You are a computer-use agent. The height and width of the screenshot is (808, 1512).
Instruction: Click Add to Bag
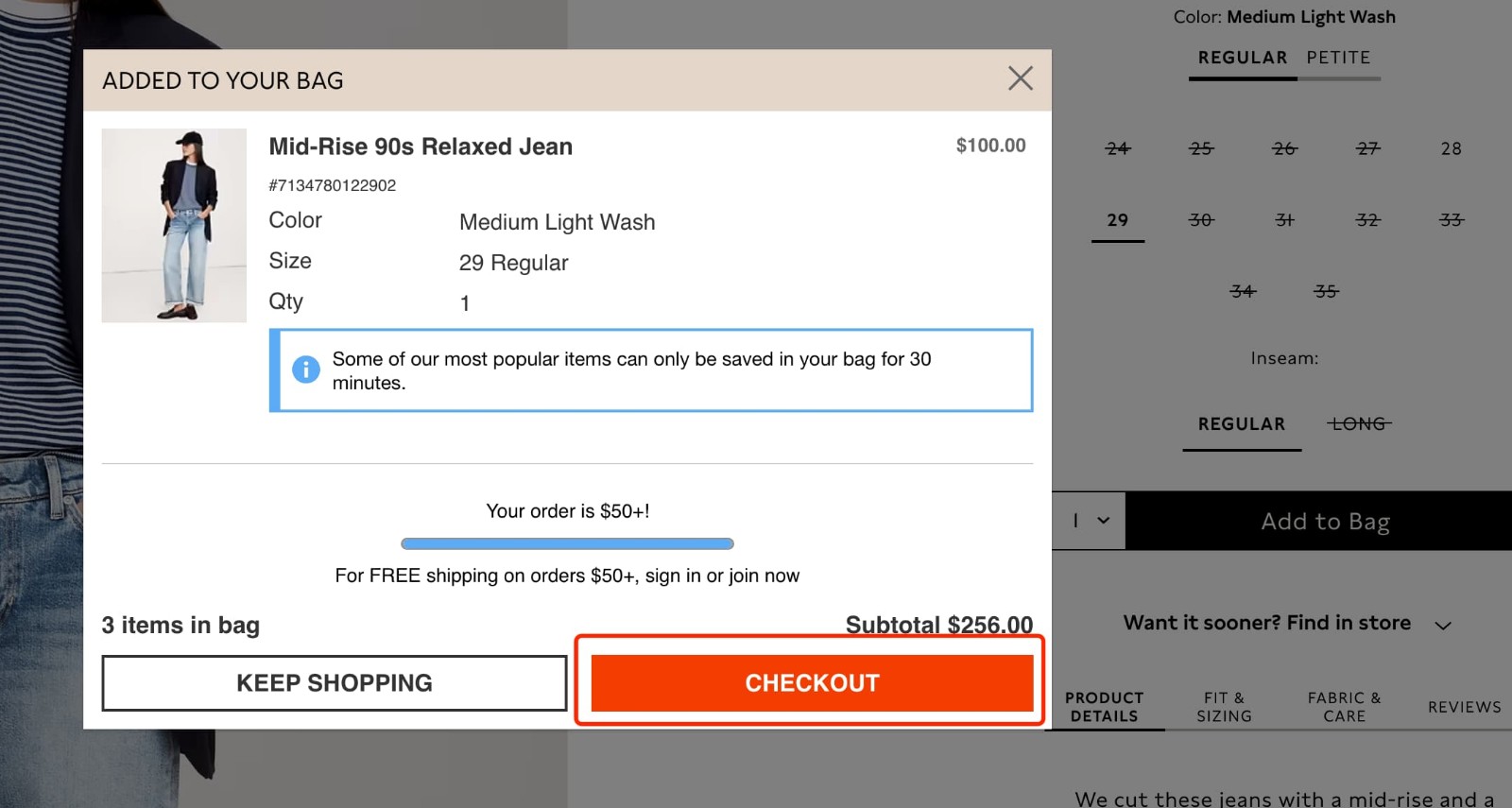point(1324,521)
